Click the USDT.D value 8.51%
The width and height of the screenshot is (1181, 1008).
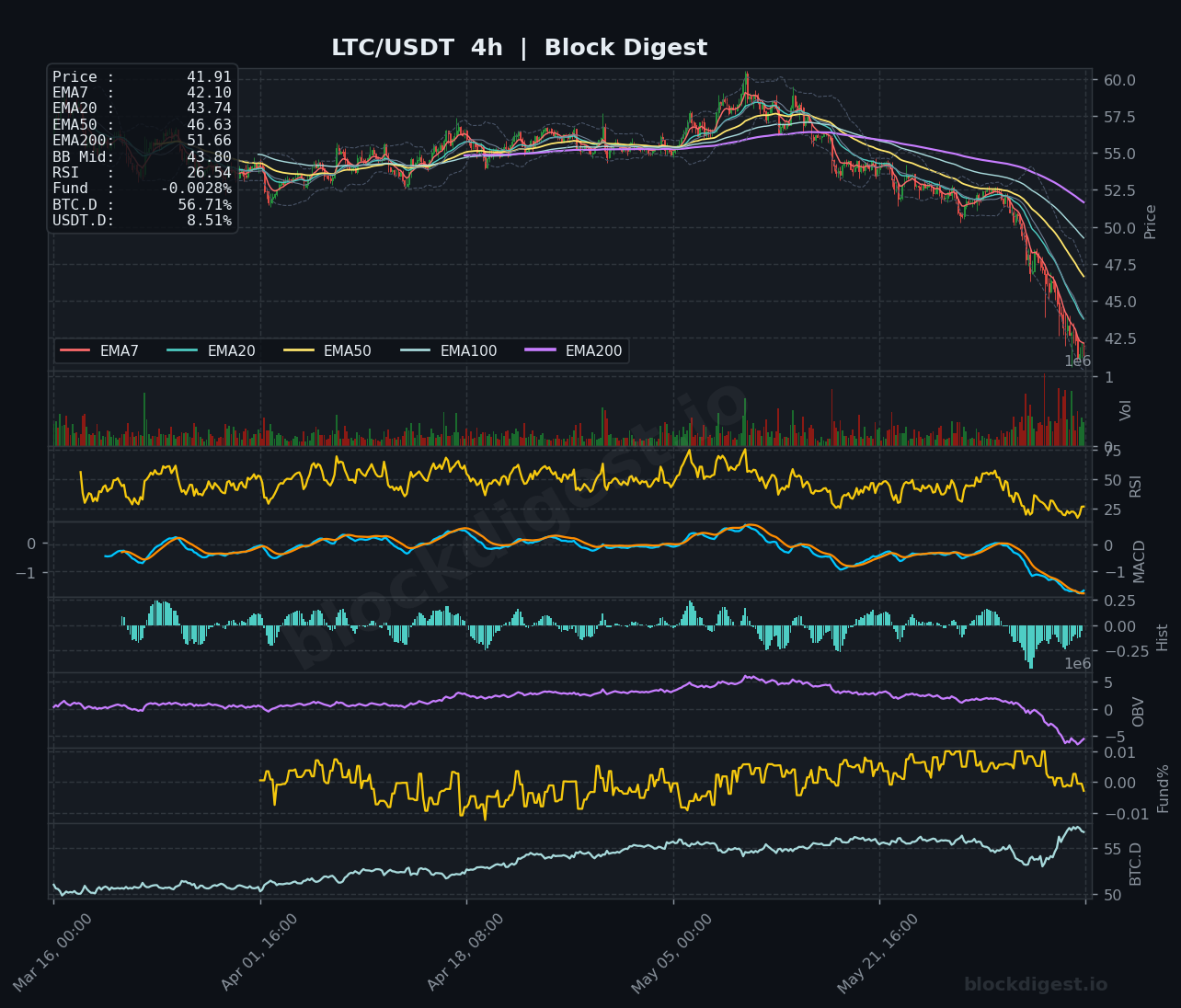(x=209, y=221)
